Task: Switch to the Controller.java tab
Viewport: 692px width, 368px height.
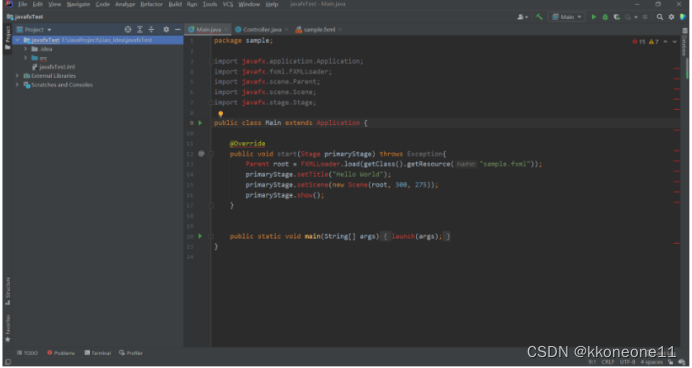Action: tap(262, 30)
